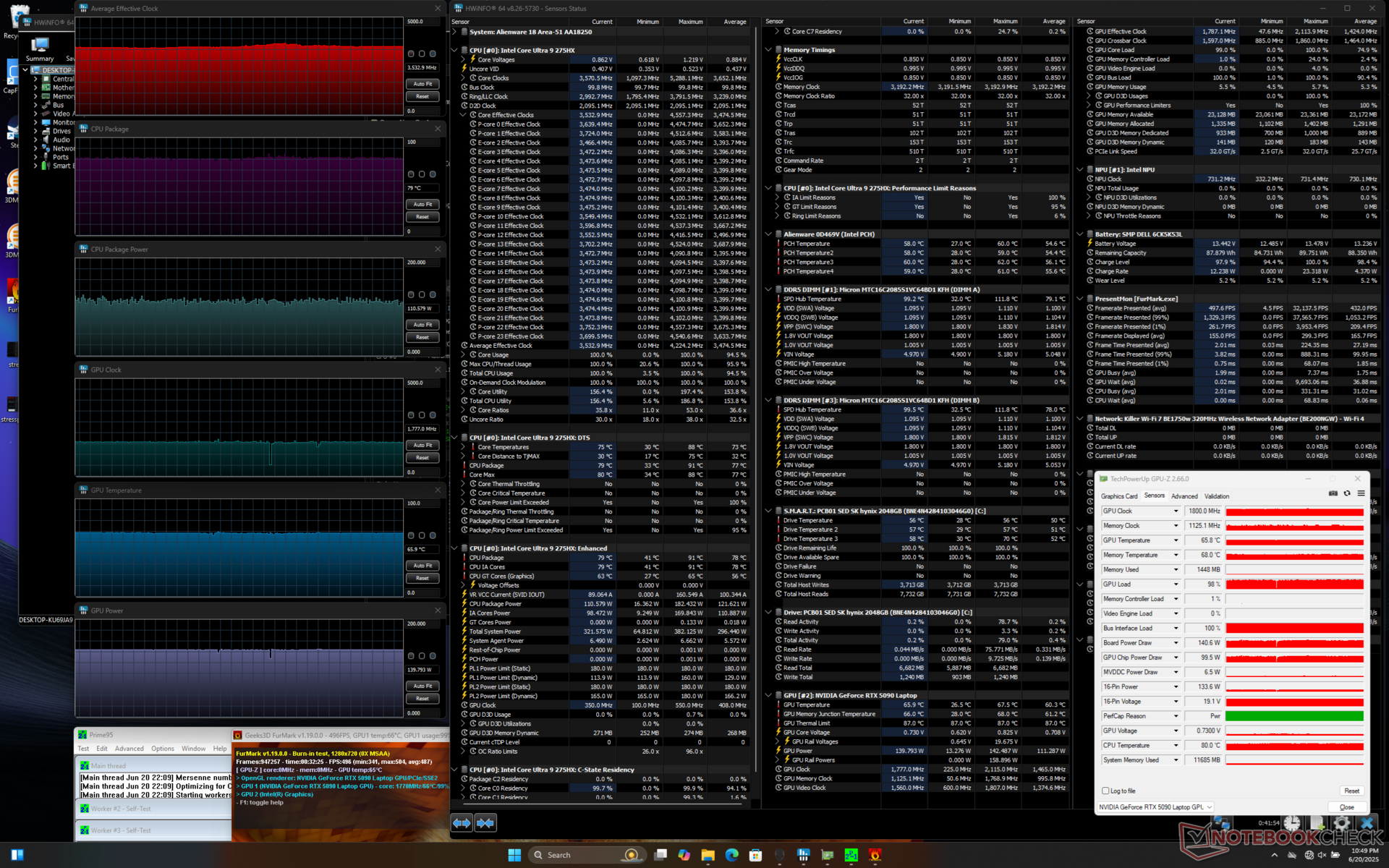Screen dimensions: 1389x868
Task: Click HWiNFO expand columns arrows button
Action: [x=462, y=822]
